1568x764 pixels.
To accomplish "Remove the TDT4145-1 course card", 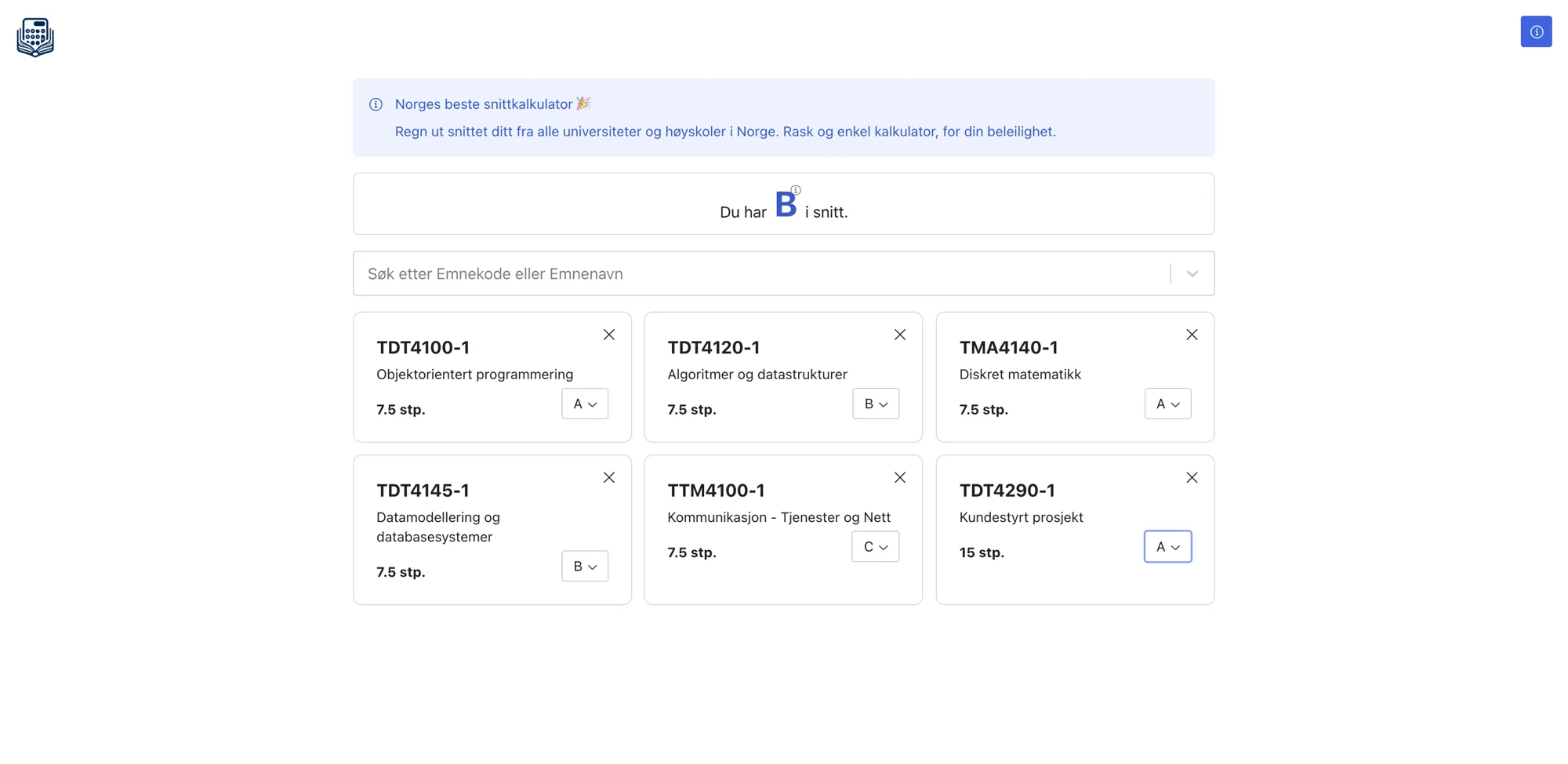I will click(x=609, y=477).
